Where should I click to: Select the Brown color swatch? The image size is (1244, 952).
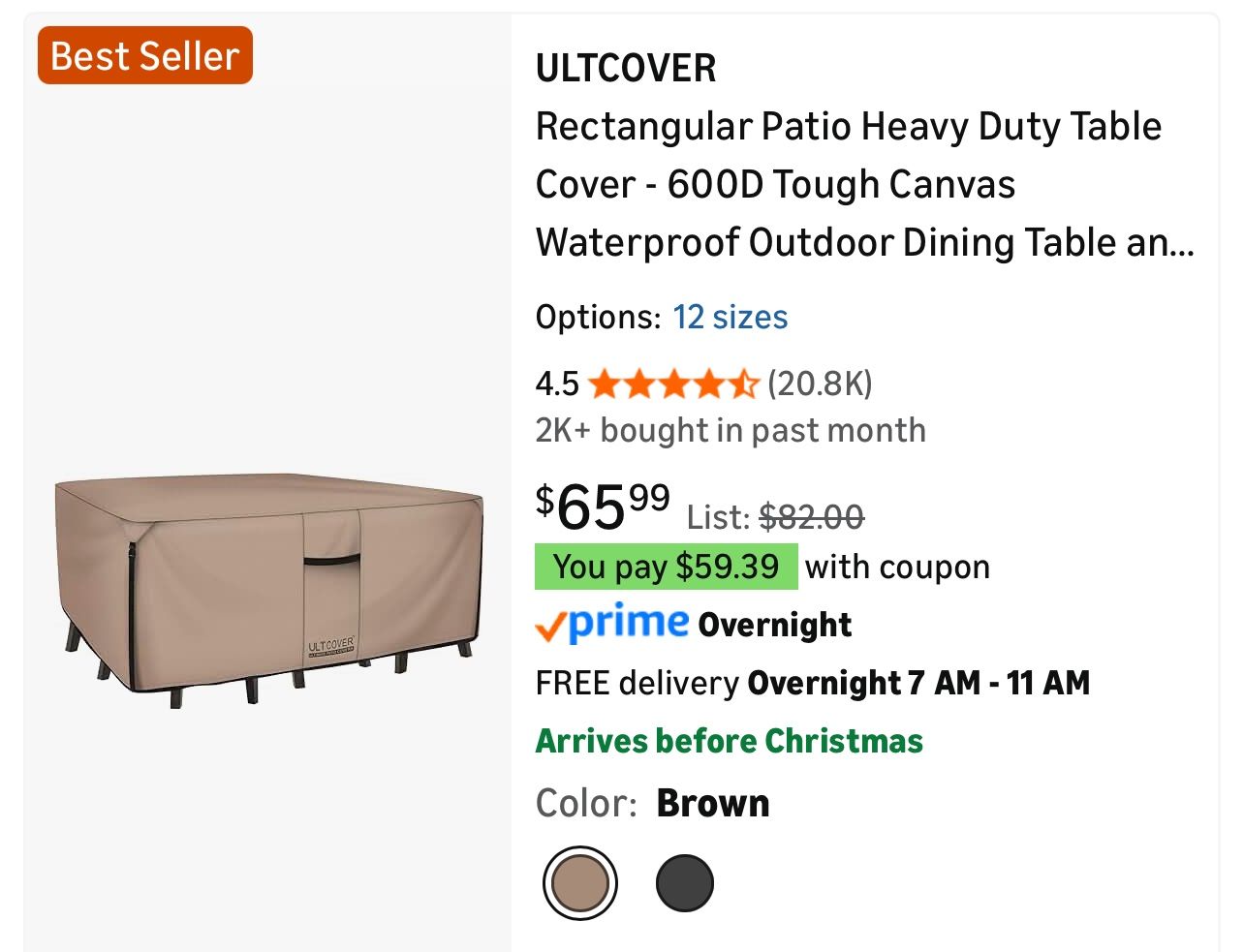[579, 882]
